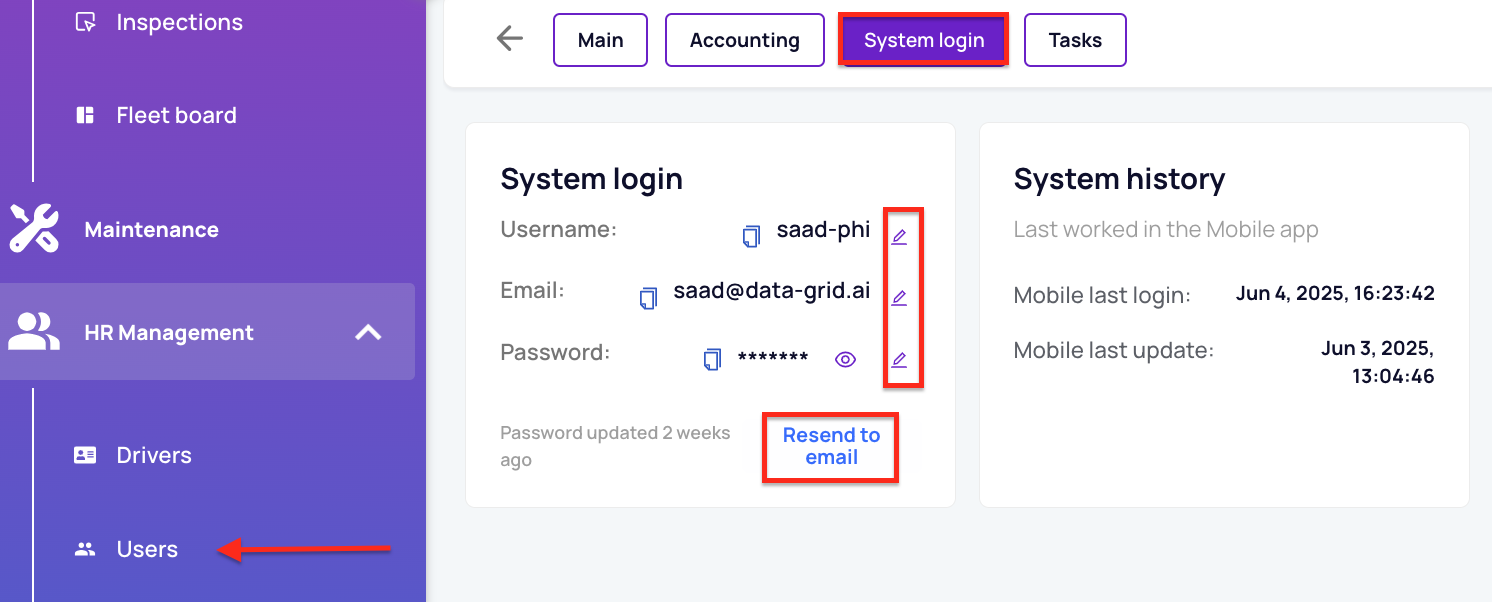Open Fleet board in the sidebar

pyautogui.click(x=176, y=115)
